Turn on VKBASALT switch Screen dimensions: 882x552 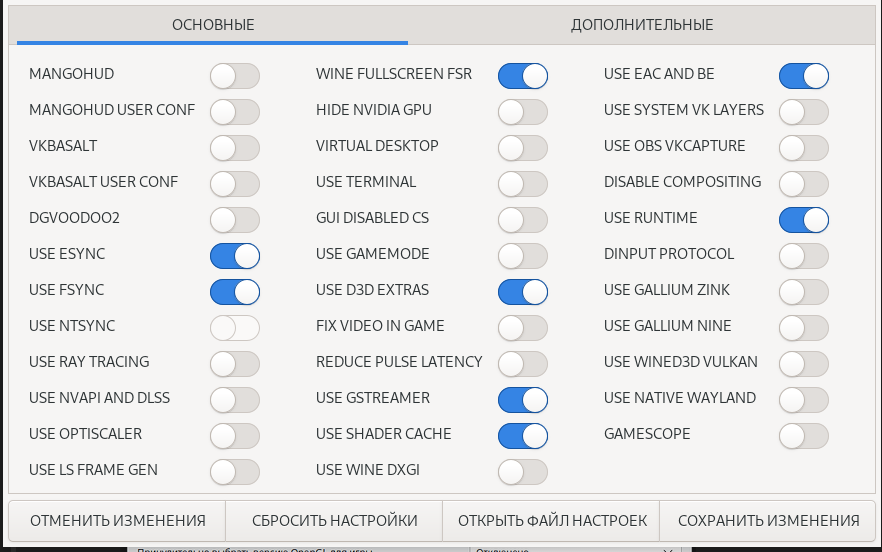tap(235, 147)
